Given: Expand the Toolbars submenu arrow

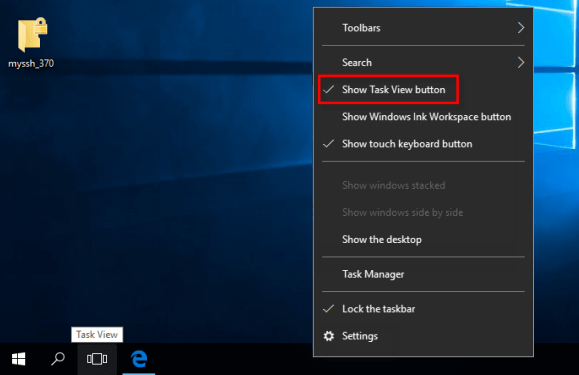Looking at the screenshot, I should pos(521,28).
